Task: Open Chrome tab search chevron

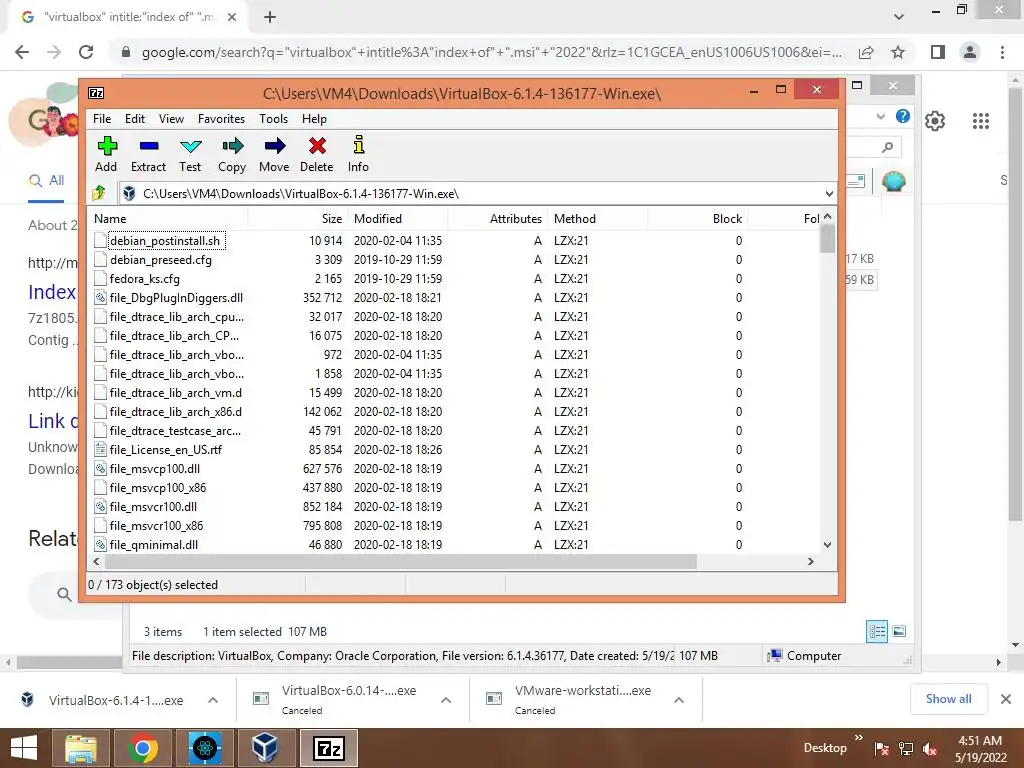Action: 899,17
